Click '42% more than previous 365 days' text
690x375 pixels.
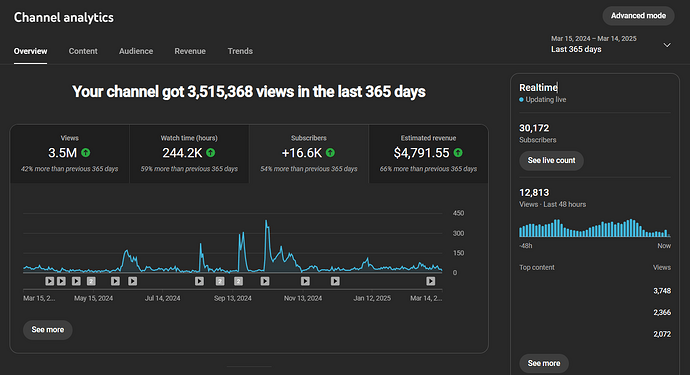pos(70,169)
